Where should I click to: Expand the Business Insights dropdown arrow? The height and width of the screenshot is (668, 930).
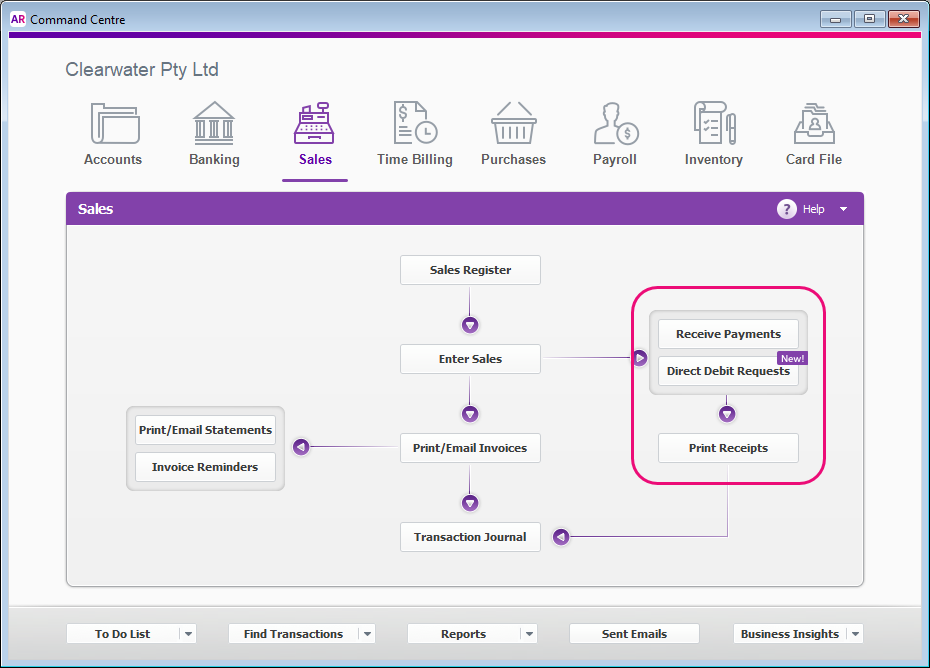856,633
